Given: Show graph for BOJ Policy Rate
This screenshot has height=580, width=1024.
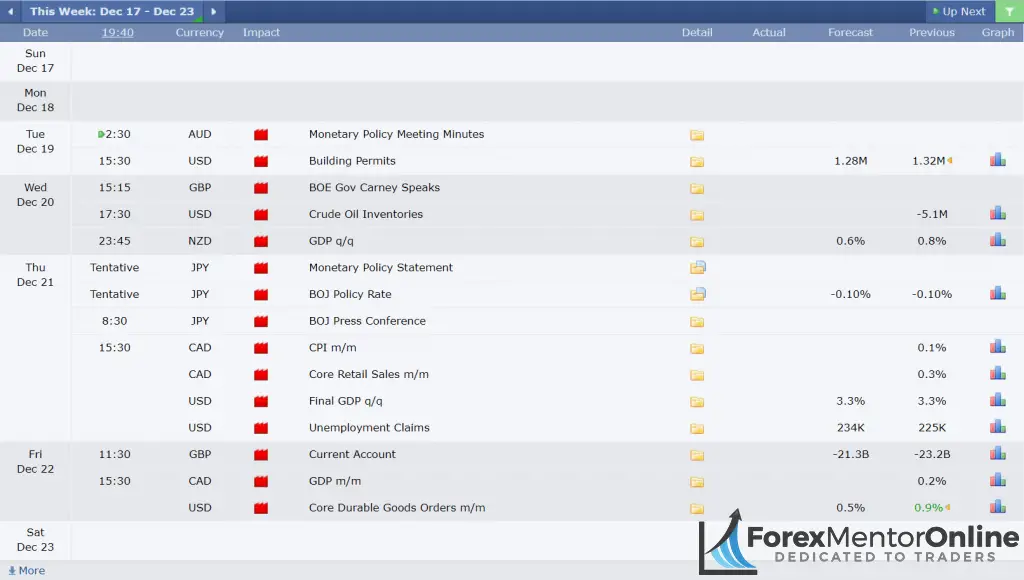Looking at the screenshot, I should (x=997, y=293).
